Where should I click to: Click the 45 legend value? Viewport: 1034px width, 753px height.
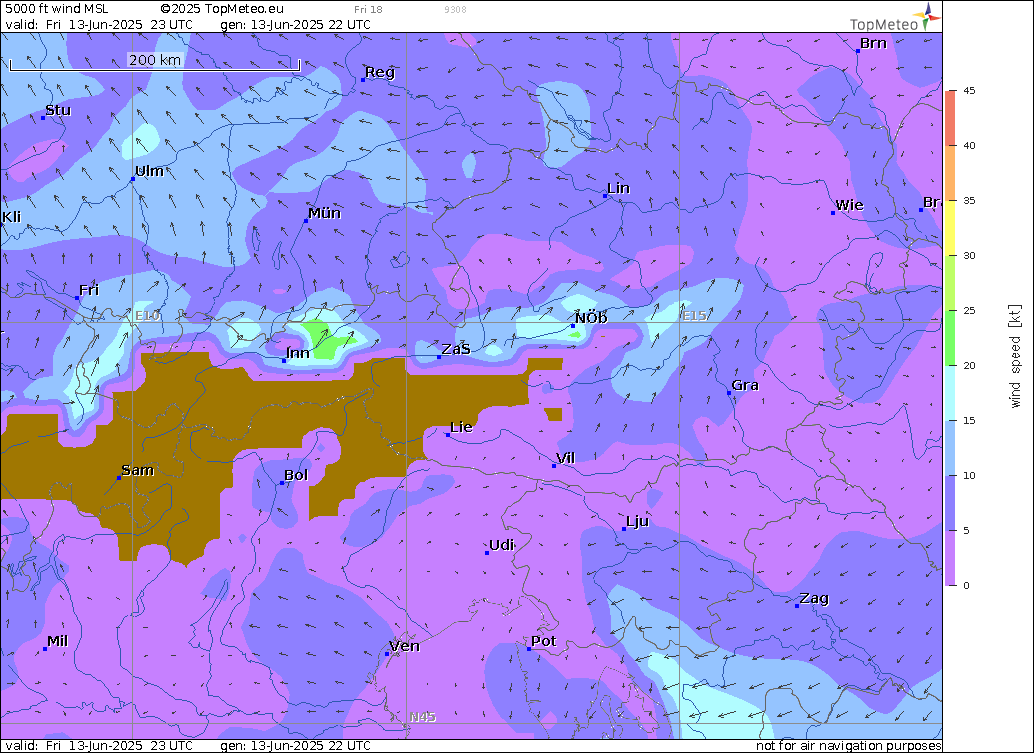(969, 90)
